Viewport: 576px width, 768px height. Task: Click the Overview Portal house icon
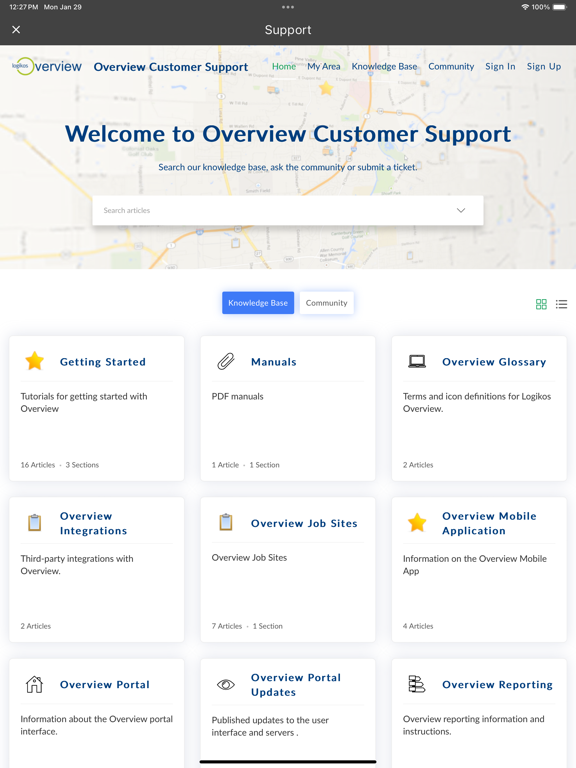coord(34,684)
